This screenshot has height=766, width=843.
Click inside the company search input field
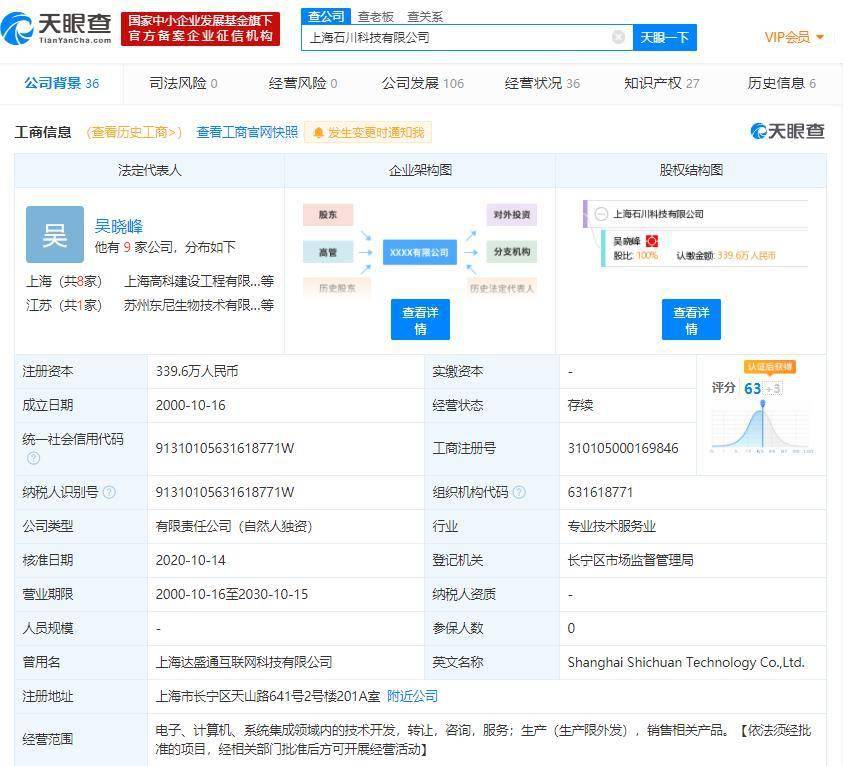450,36
